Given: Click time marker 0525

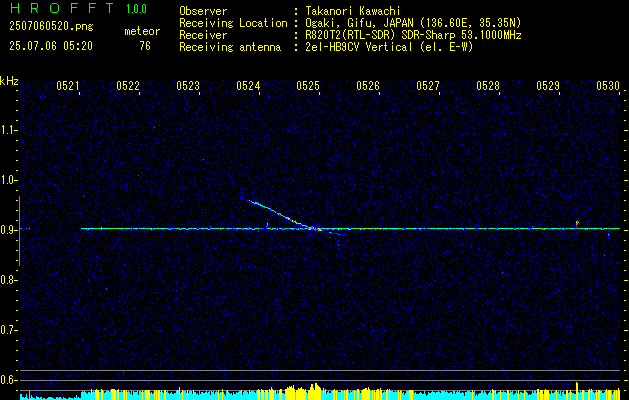Looking at the screenshot, I should point(308,85).
